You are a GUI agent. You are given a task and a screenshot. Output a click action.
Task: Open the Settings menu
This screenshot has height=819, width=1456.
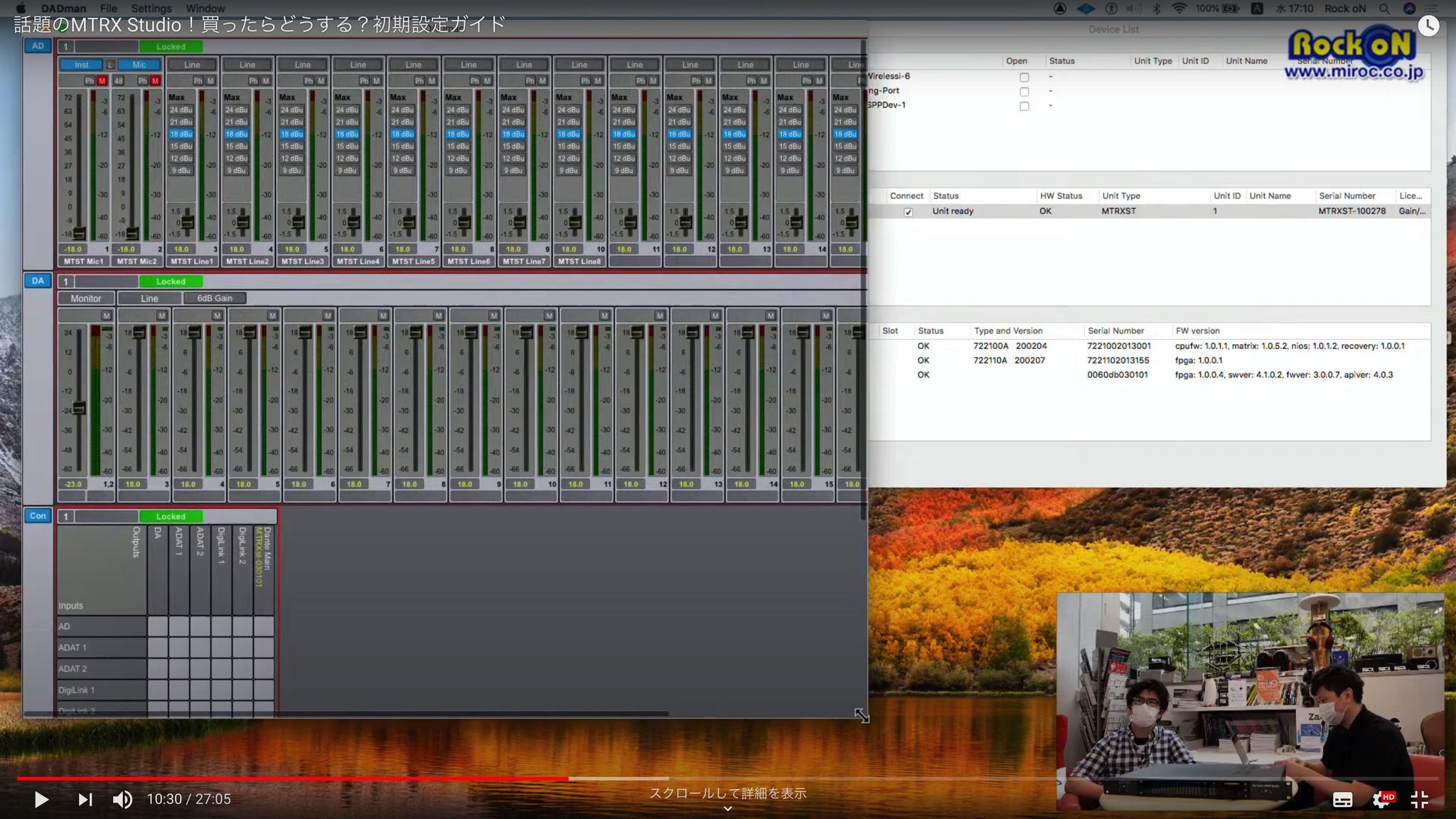(151, 9)
